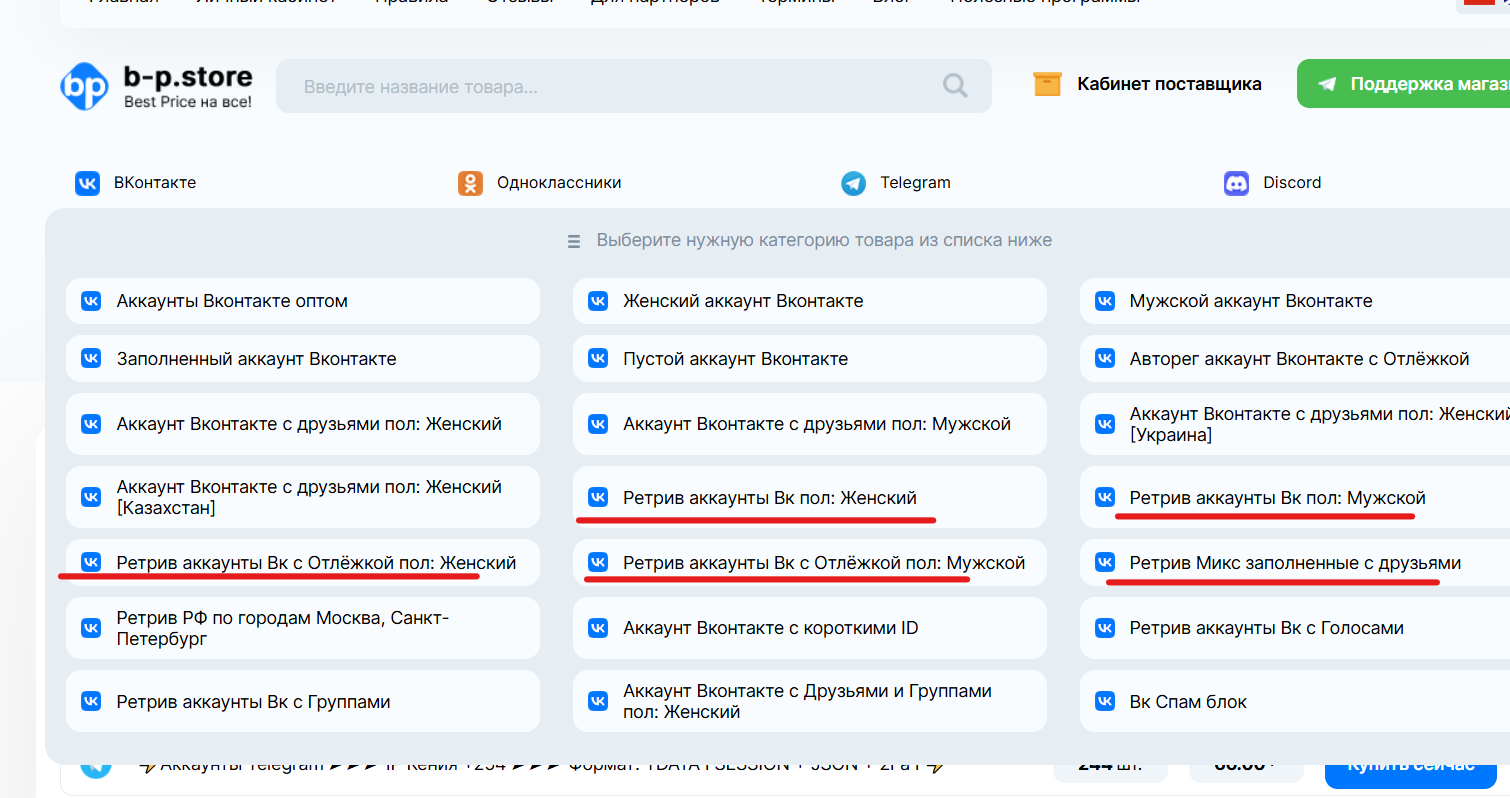
Task: Click VK icon of Ретрив Микс заполненные
Action: [1105, 563]
